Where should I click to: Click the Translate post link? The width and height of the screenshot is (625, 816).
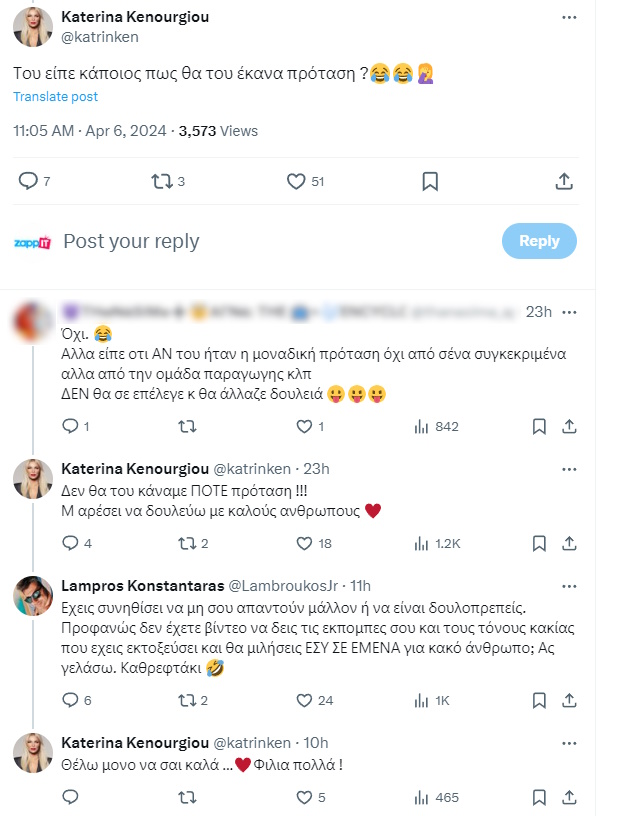point(55,96)
